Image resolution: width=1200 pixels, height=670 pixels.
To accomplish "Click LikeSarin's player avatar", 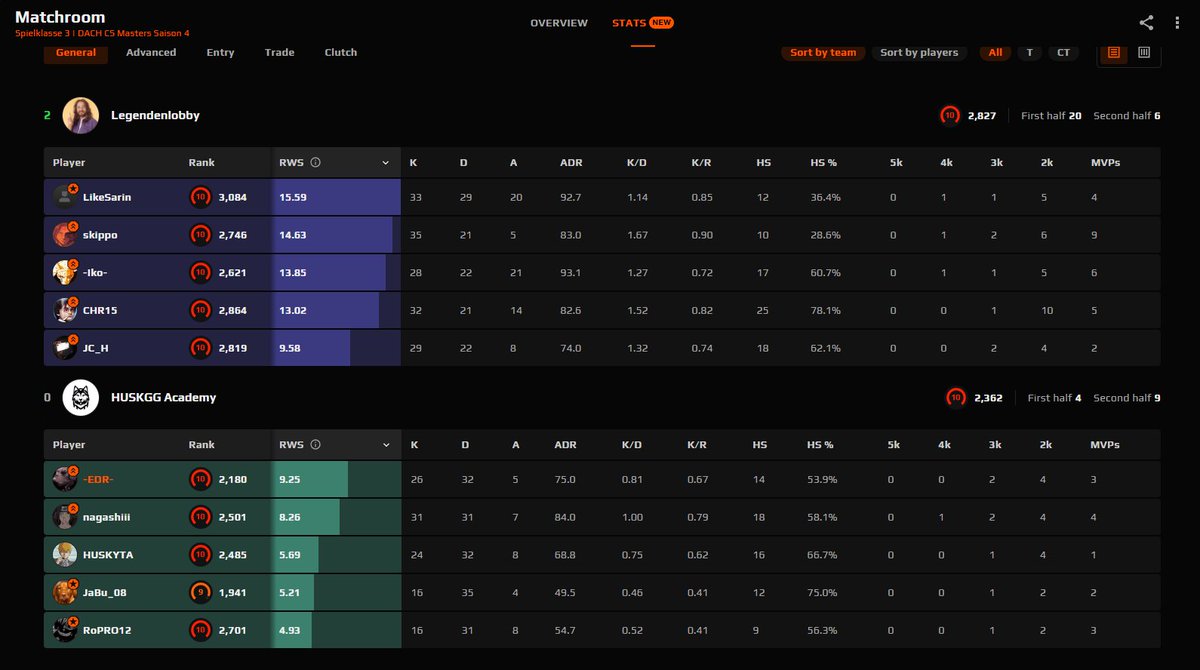I will point(65,197).
